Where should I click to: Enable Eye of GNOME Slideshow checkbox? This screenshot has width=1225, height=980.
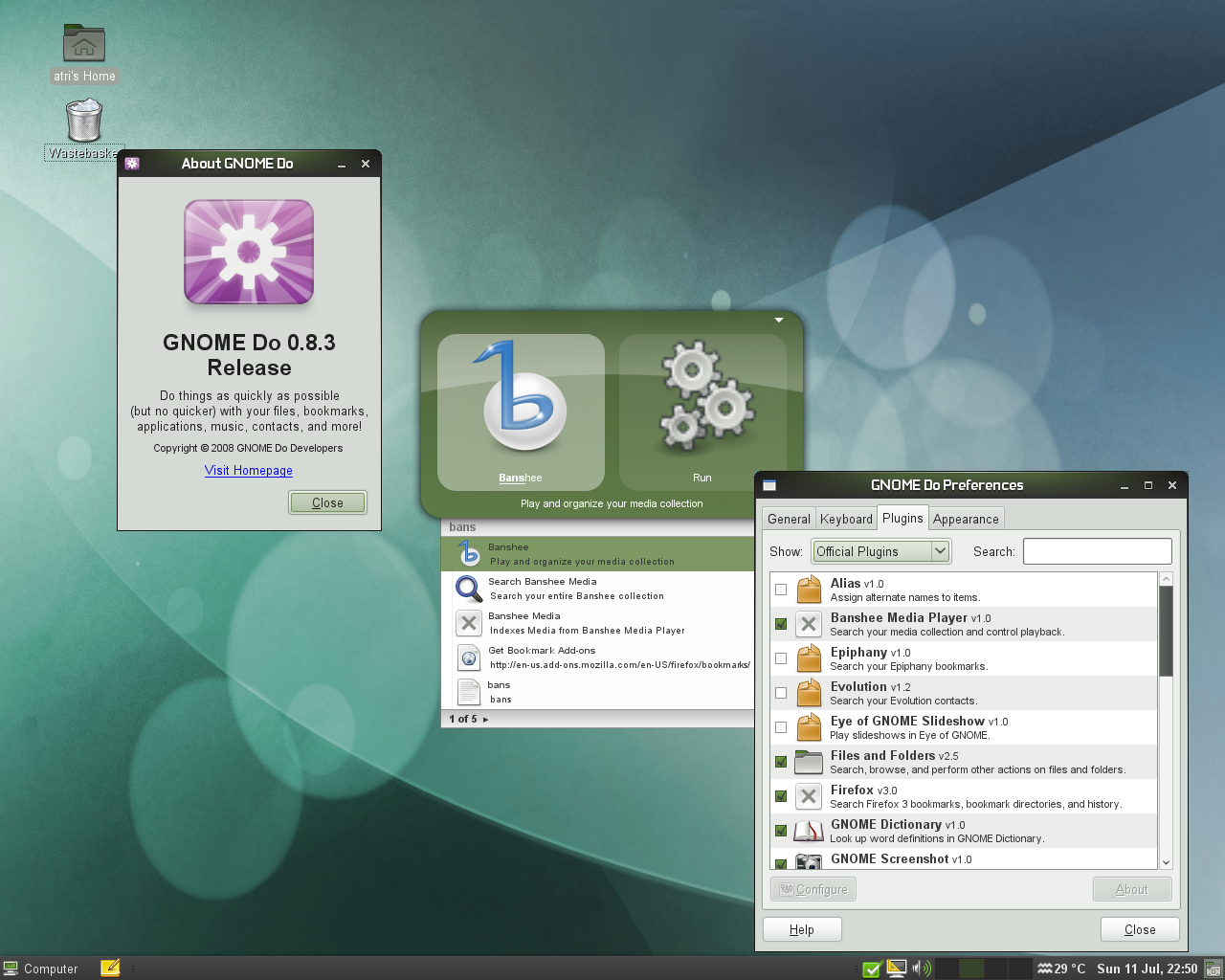click(781, 727)
